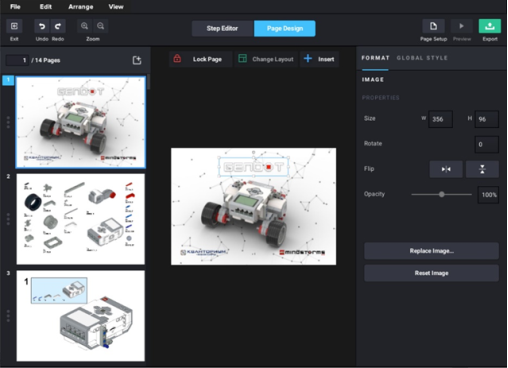This screenshot has height=368, width=508.
Task: Redo the last action
Action: click(x=58, y=26)
